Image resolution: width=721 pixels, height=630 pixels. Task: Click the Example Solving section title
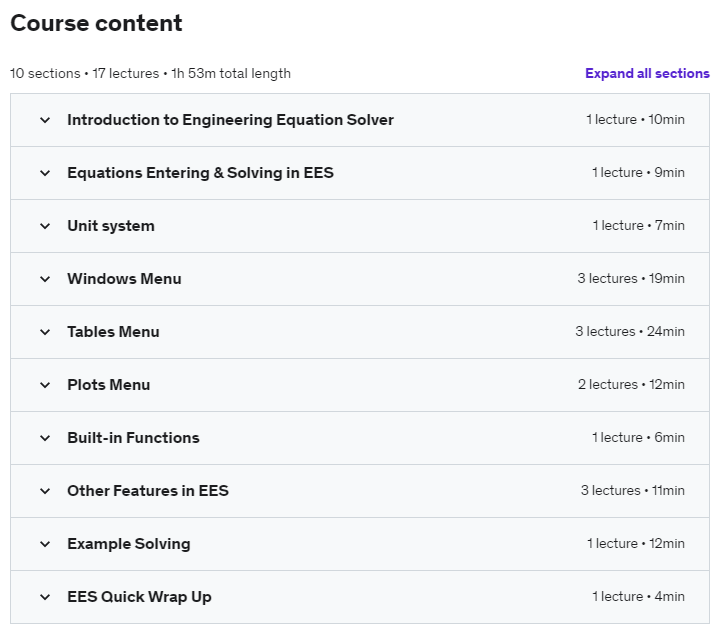tap(128, 544)
